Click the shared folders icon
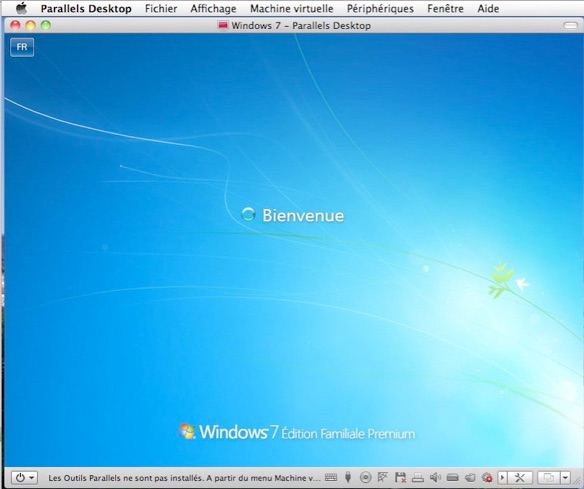The width and height of the screenshot is (584, 489). click(470, 477)
